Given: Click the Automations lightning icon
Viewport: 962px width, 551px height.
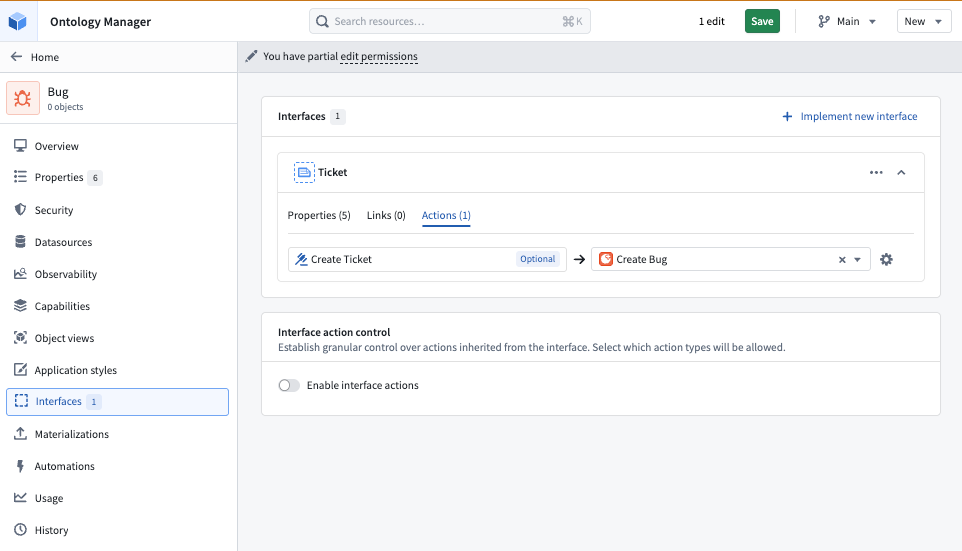Looking at the screenshot, I should (x=20, y=466).
